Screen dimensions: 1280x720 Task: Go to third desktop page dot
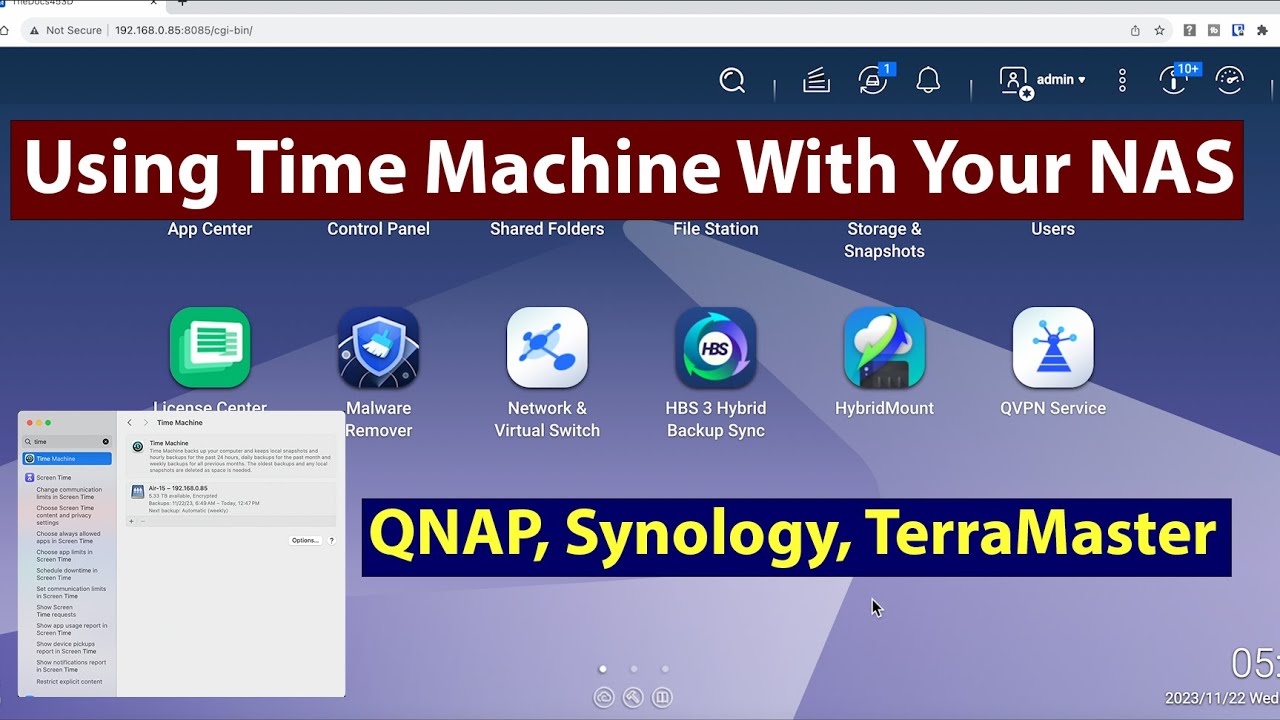665,669
